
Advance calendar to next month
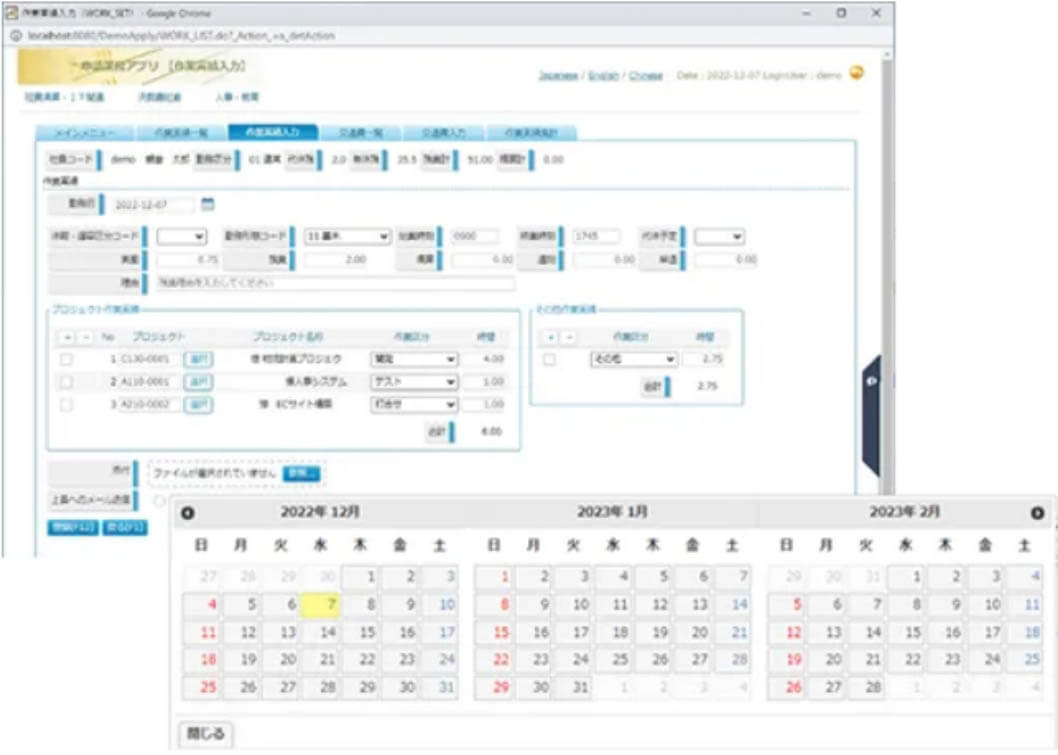(1037, 513)
